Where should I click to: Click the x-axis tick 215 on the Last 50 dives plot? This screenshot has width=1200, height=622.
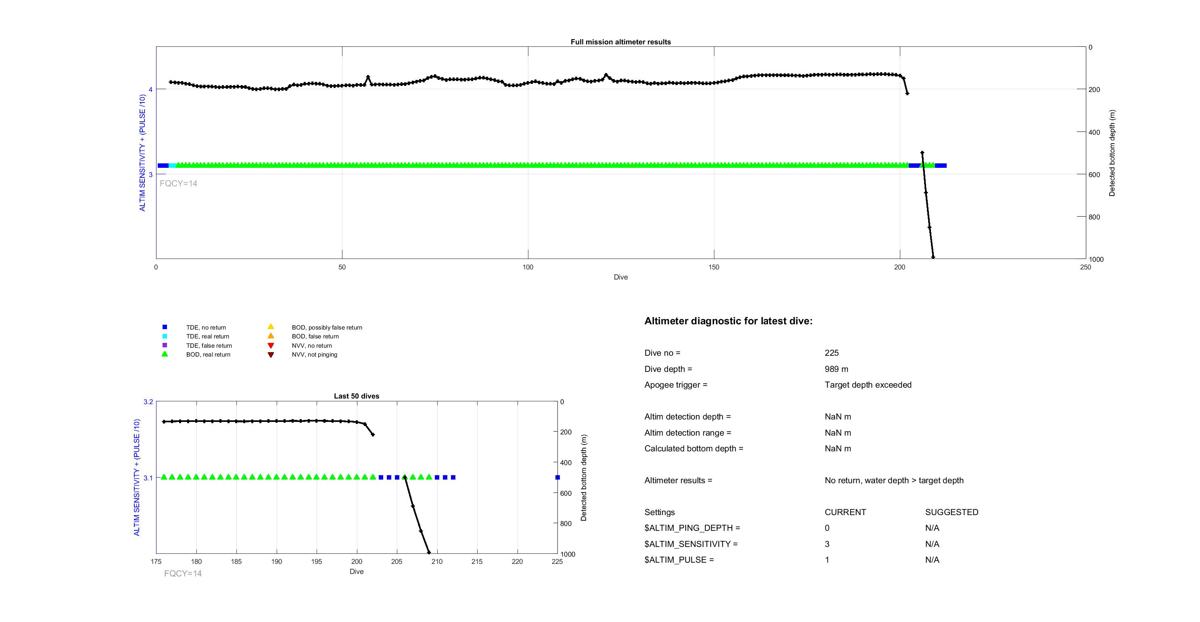coord(477,562)
